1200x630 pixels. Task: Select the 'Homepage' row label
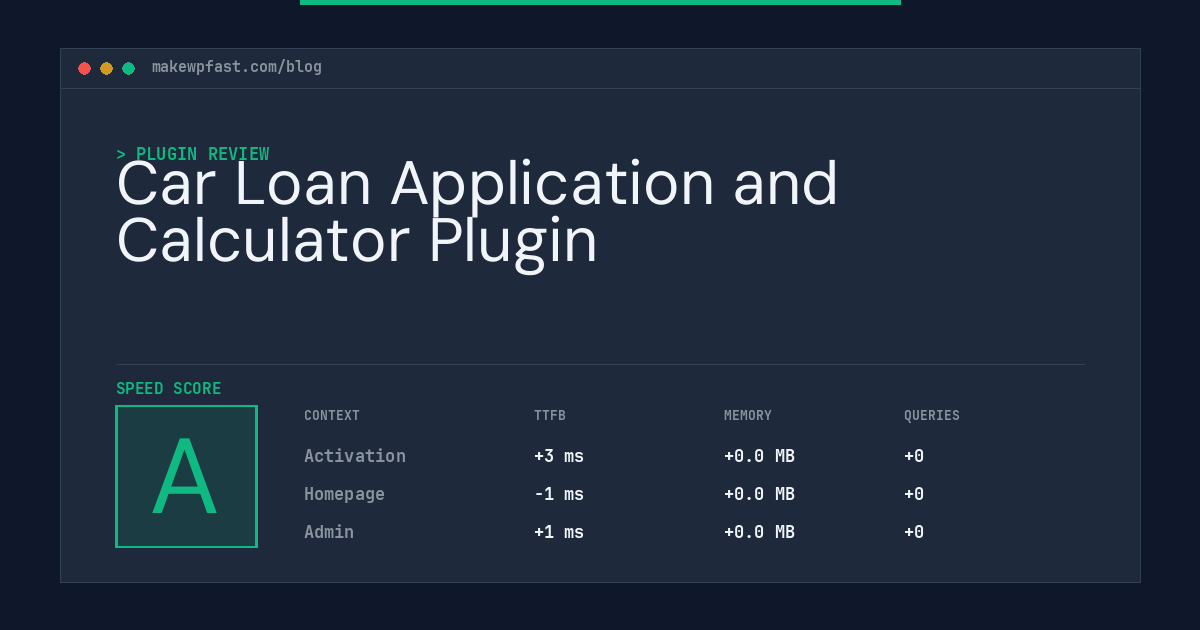pyautogui.click(x=344, y=494)
